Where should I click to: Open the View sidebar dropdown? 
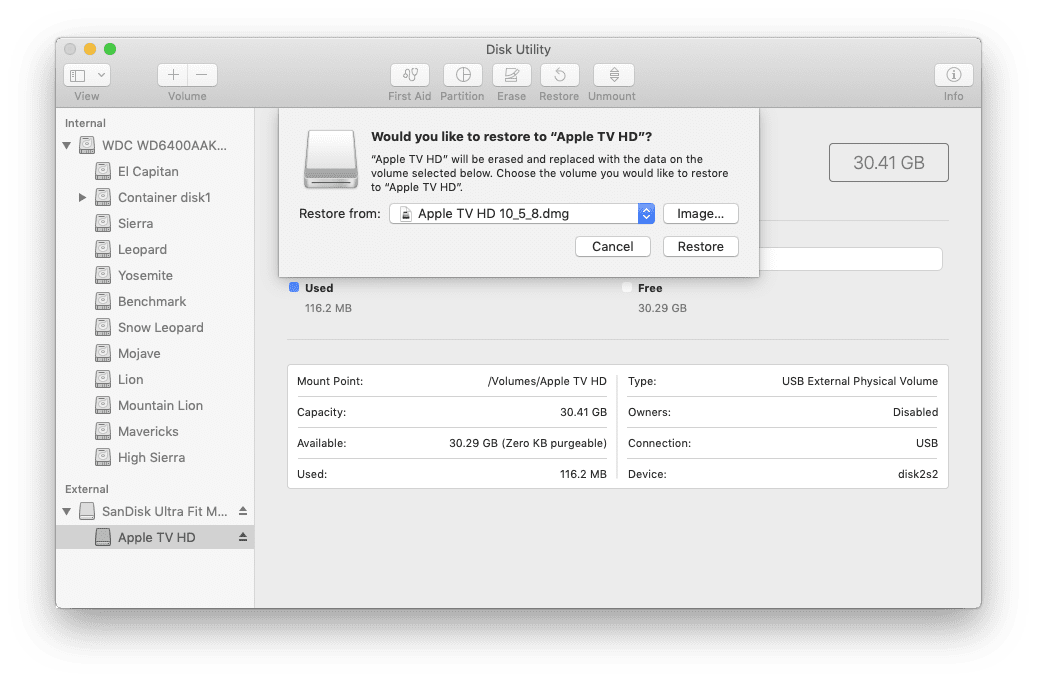coord(87,75)
